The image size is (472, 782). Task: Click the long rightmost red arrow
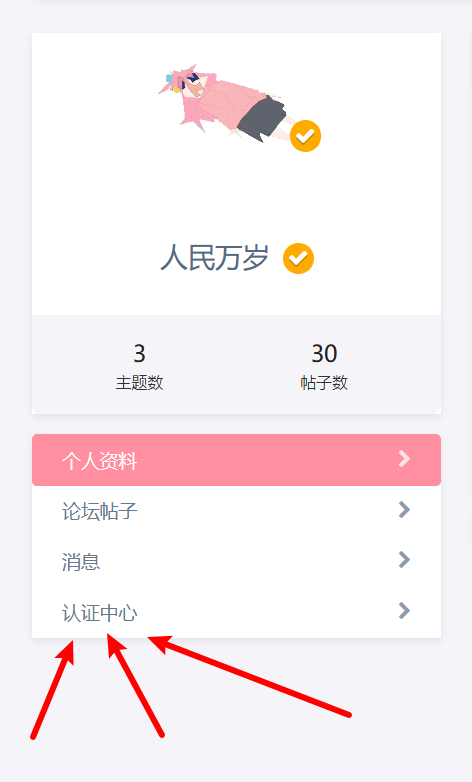click(249, 676)
